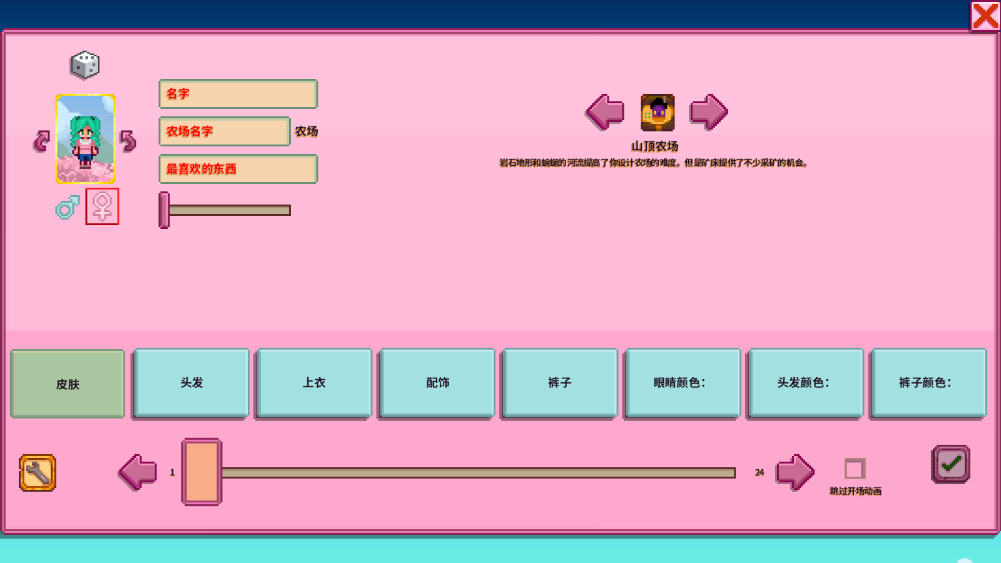Open the wrench advanced options icon

point(38,473)
